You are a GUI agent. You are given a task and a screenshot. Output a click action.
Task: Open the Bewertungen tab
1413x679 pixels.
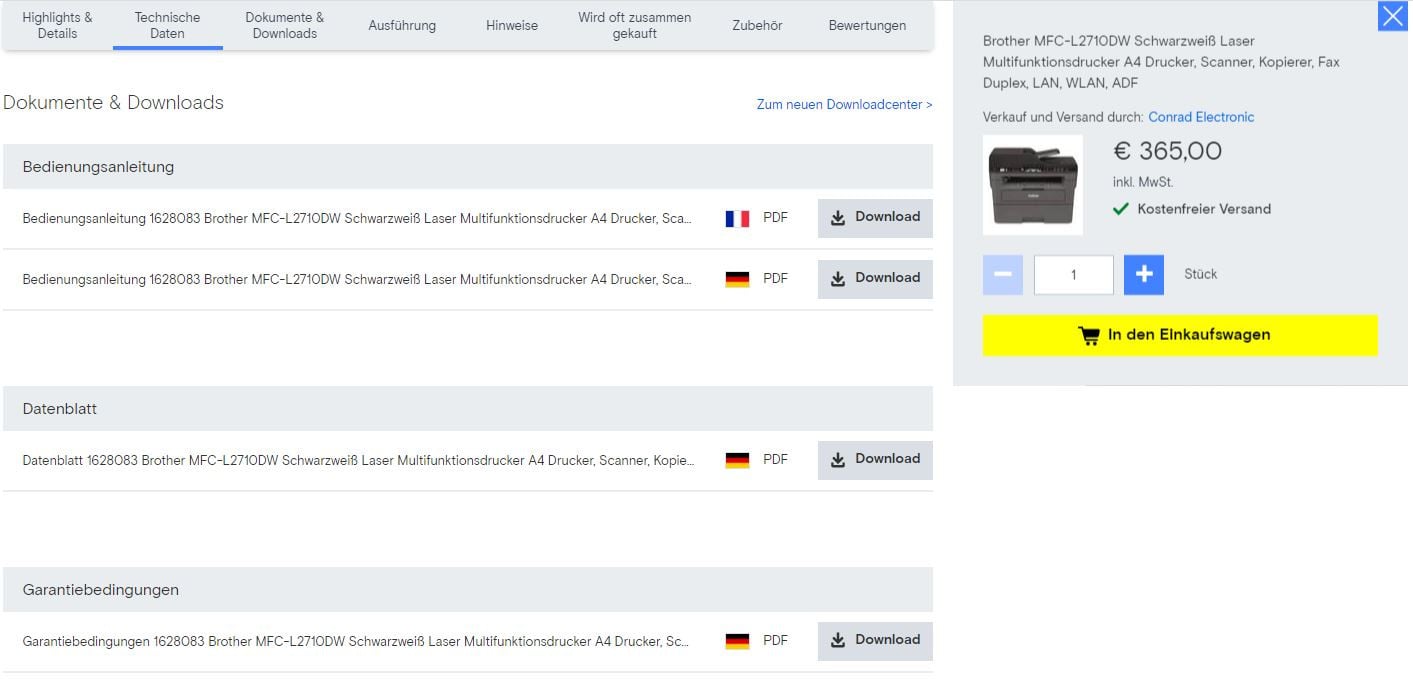point(866,25)
